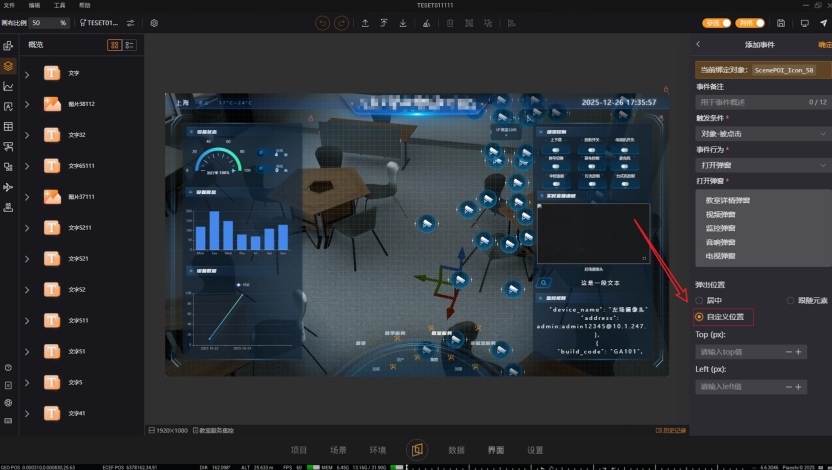Open the 文件 menu
This screenshot has height=470, width=832.
tap(9, 5)
